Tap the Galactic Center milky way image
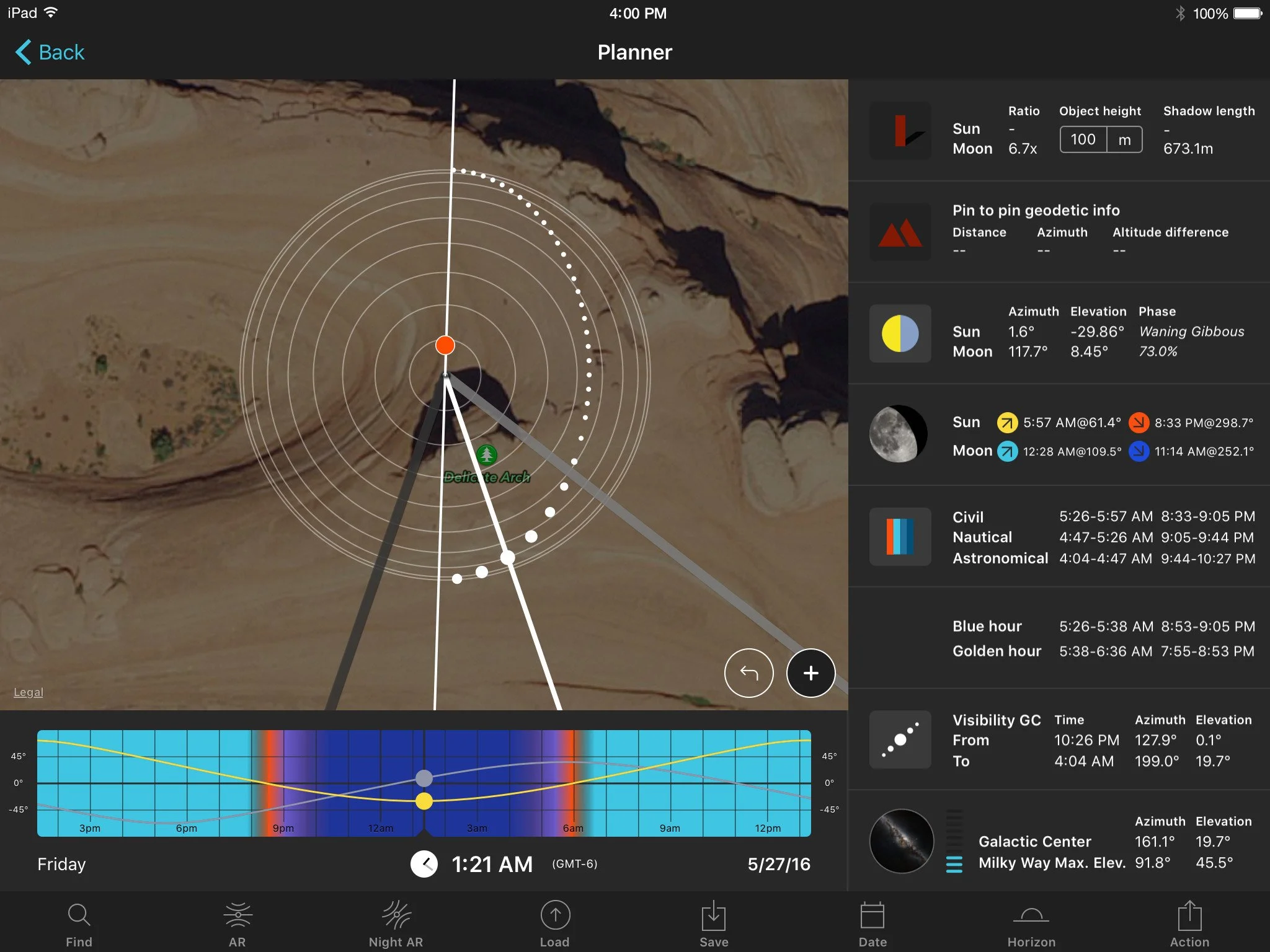The image size is (1270, 952). point(901,841)
